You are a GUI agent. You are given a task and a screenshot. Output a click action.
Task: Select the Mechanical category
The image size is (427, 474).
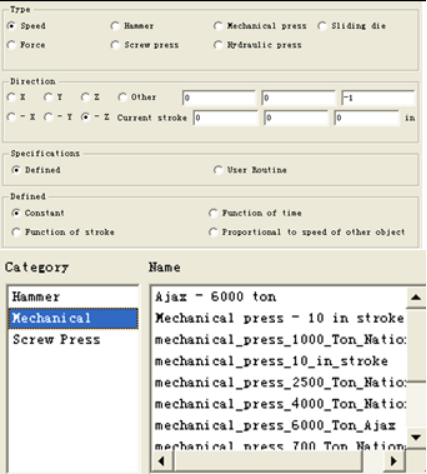point(73,318)
